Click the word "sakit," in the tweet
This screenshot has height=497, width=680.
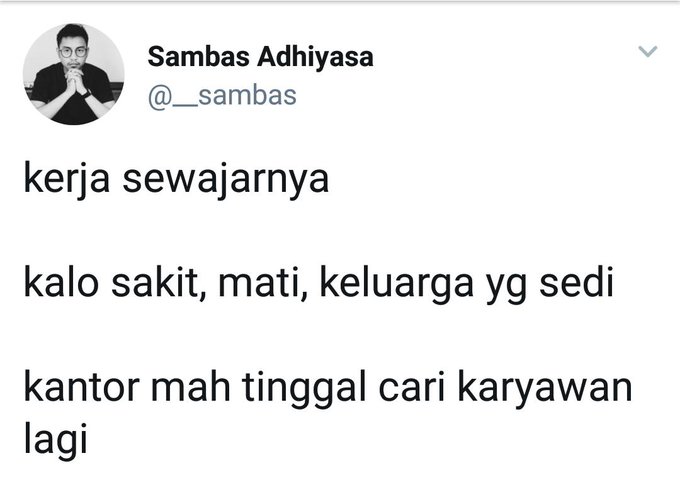[x=159, y=284]
